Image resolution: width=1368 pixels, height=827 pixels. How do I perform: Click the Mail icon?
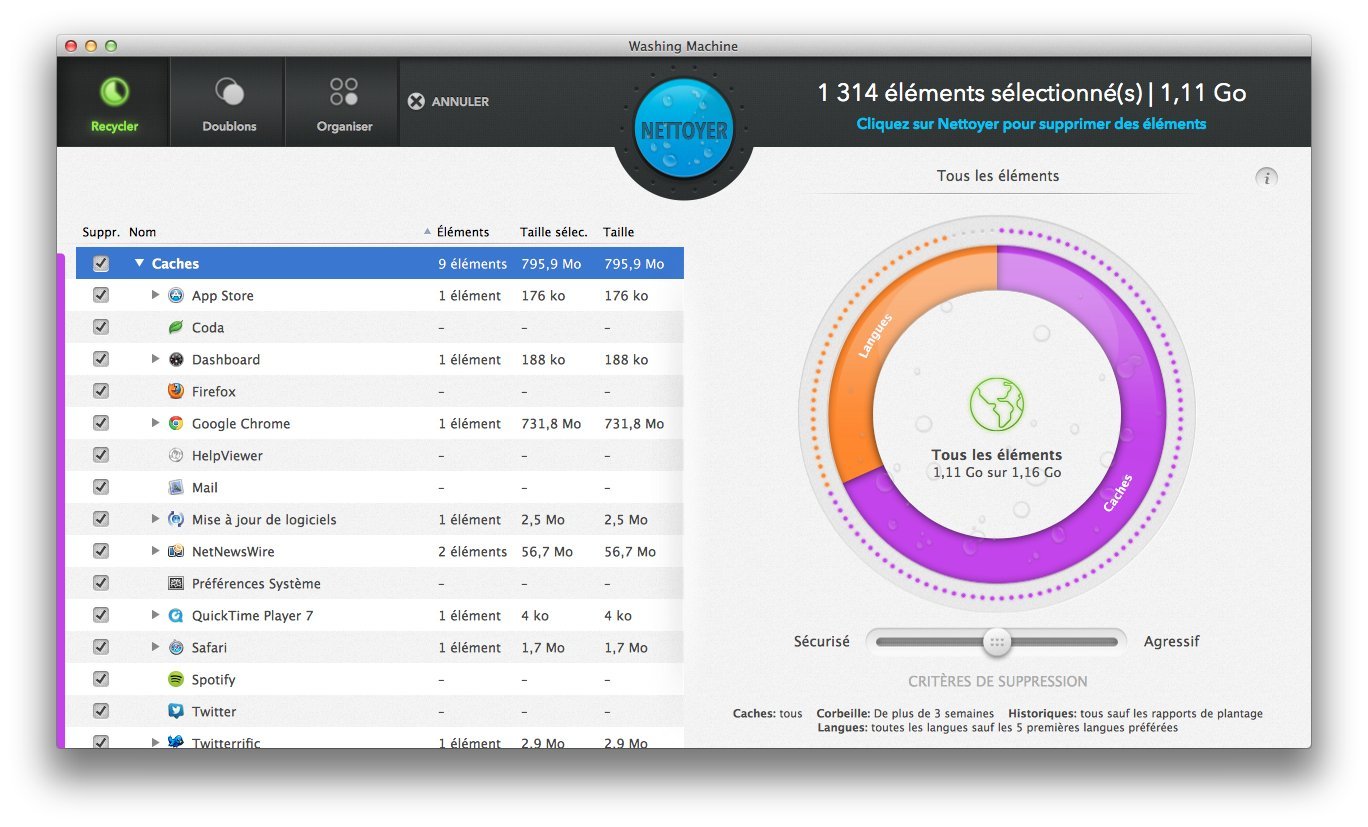(x=176, y=487)
